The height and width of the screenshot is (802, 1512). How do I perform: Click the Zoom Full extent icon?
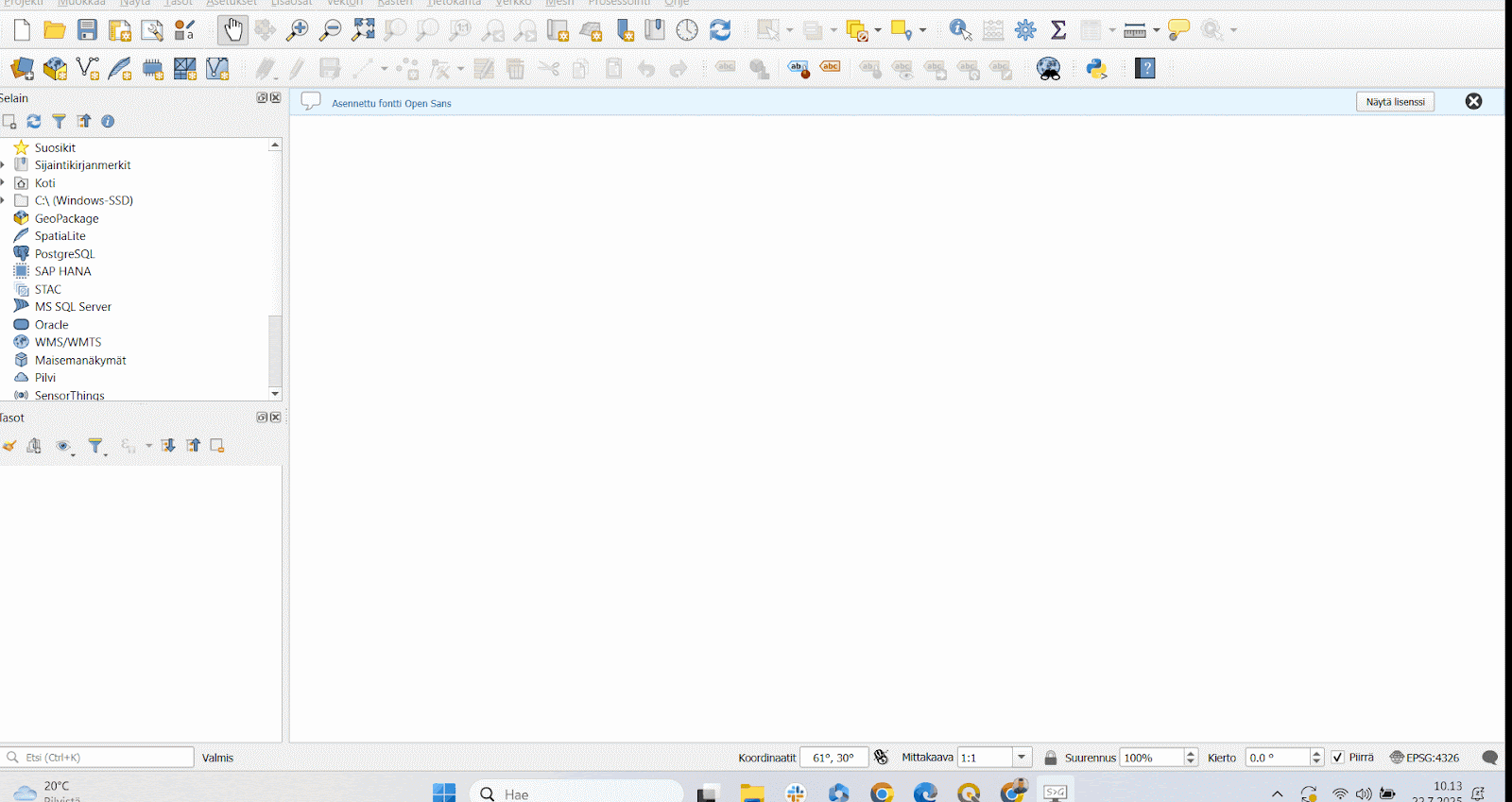[363, 30]
